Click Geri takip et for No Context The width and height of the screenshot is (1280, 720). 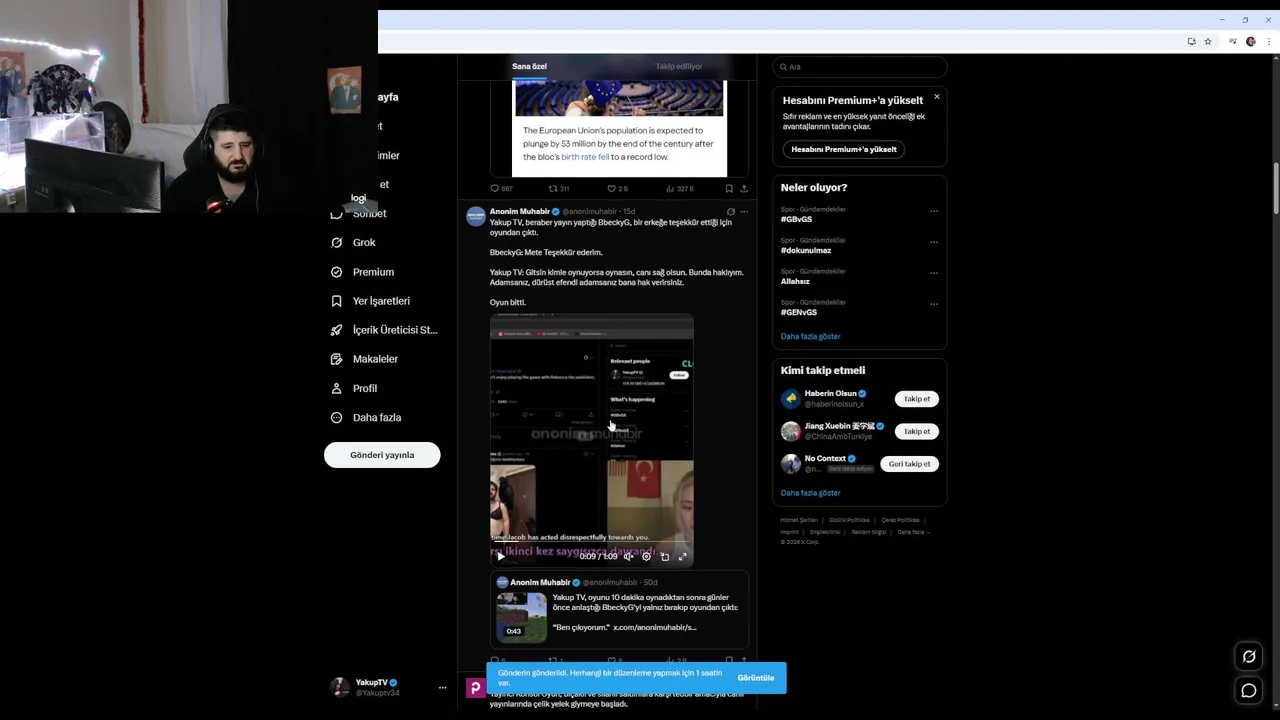909,464
